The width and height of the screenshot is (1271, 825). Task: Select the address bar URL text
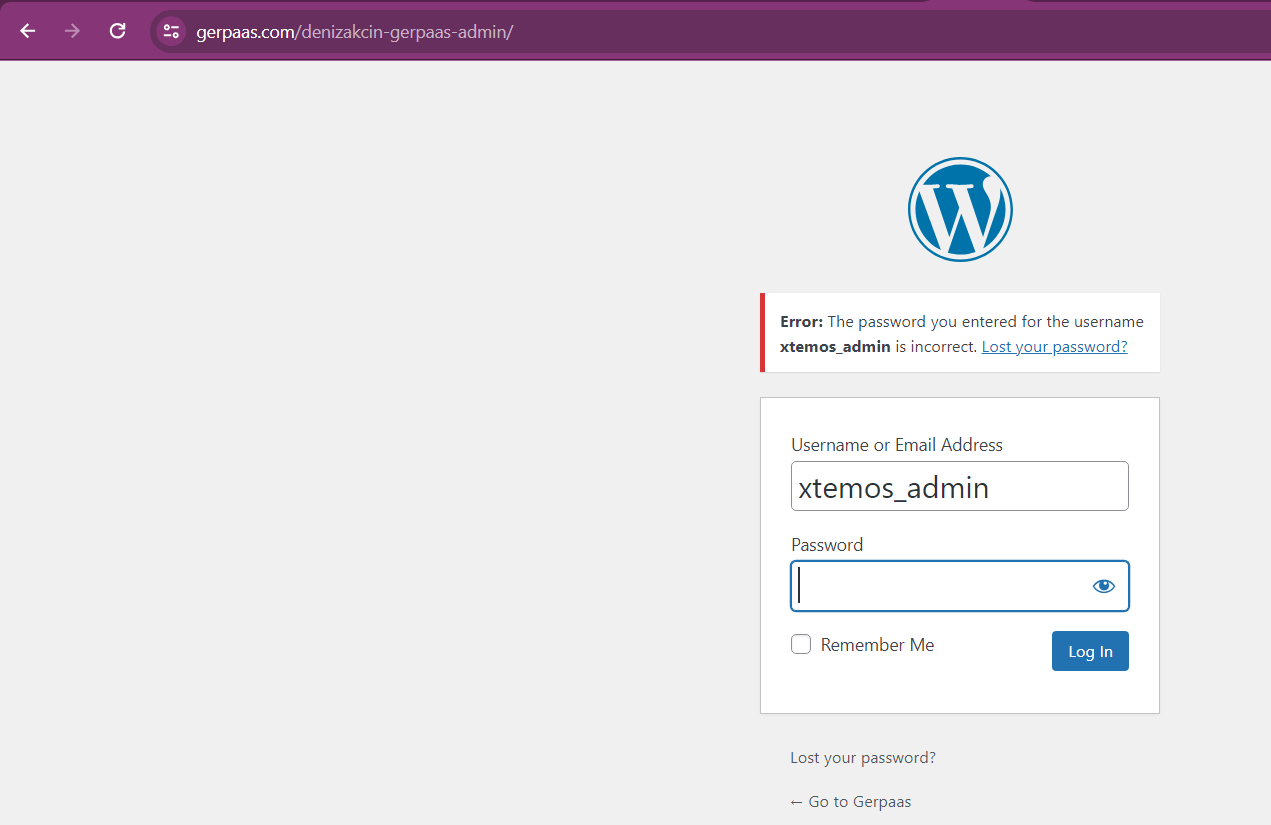click(355, 32)
